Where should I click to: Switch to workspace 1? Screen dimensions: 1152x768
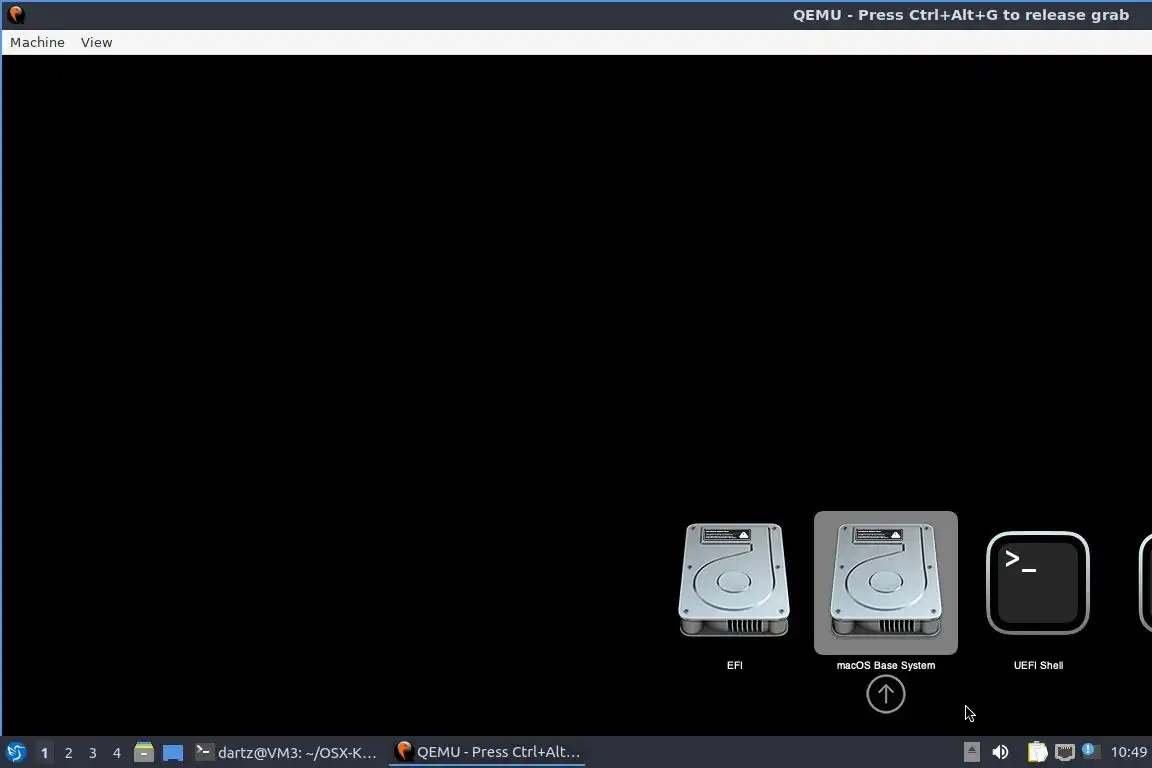pyautogui.click(x=44, y=753)
